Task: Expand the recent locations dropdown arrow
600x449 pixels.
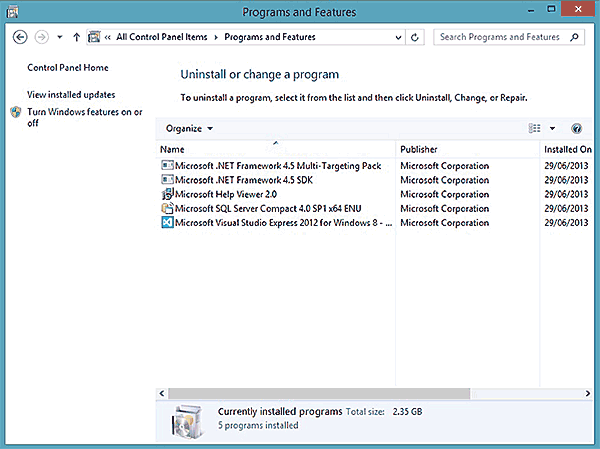Action: pyautogui.click(x=59, y=37)
